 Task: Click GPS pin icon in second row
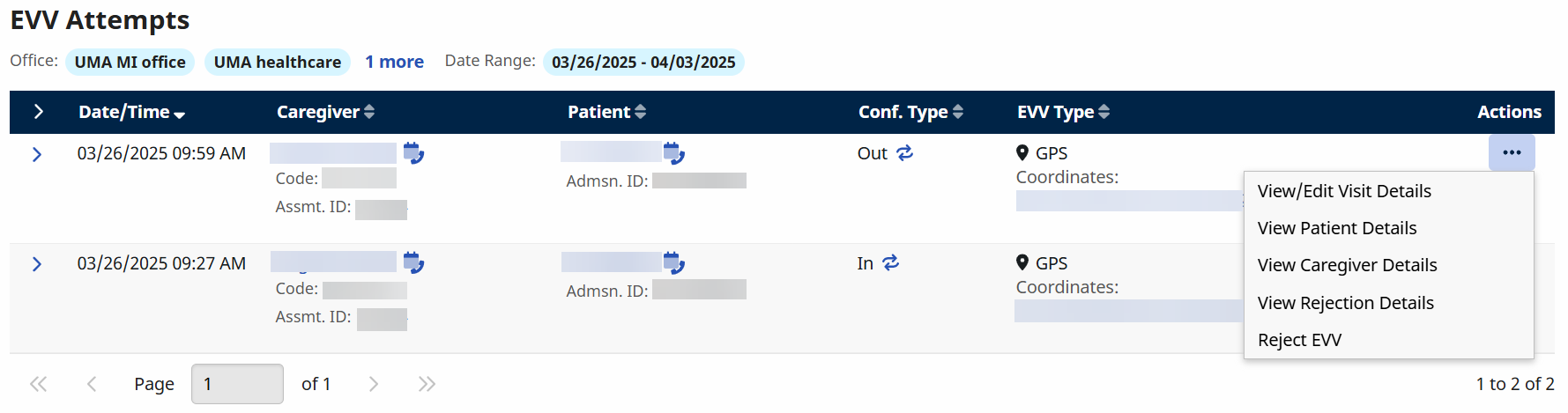coord(1022,262)
